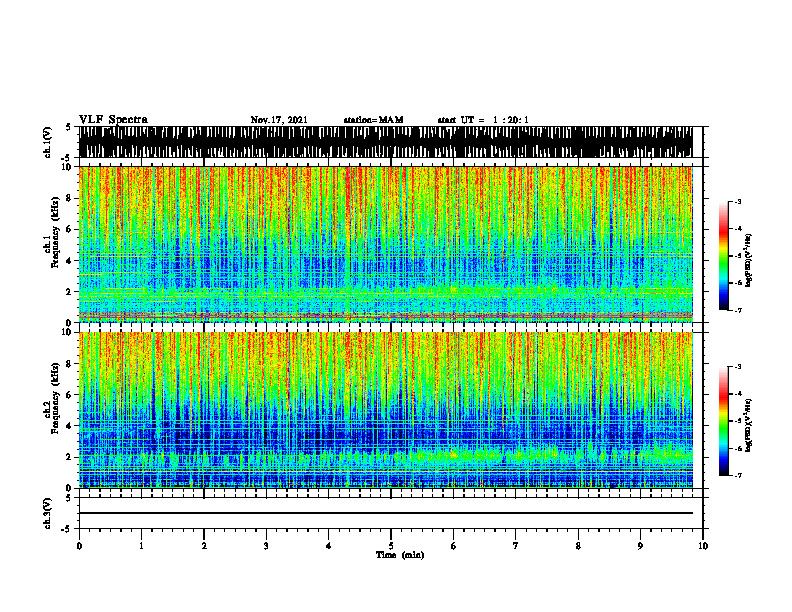Click the ch.2 color bar PSD unit label
The image size is (792, 612).
click(x=749, y=425)
